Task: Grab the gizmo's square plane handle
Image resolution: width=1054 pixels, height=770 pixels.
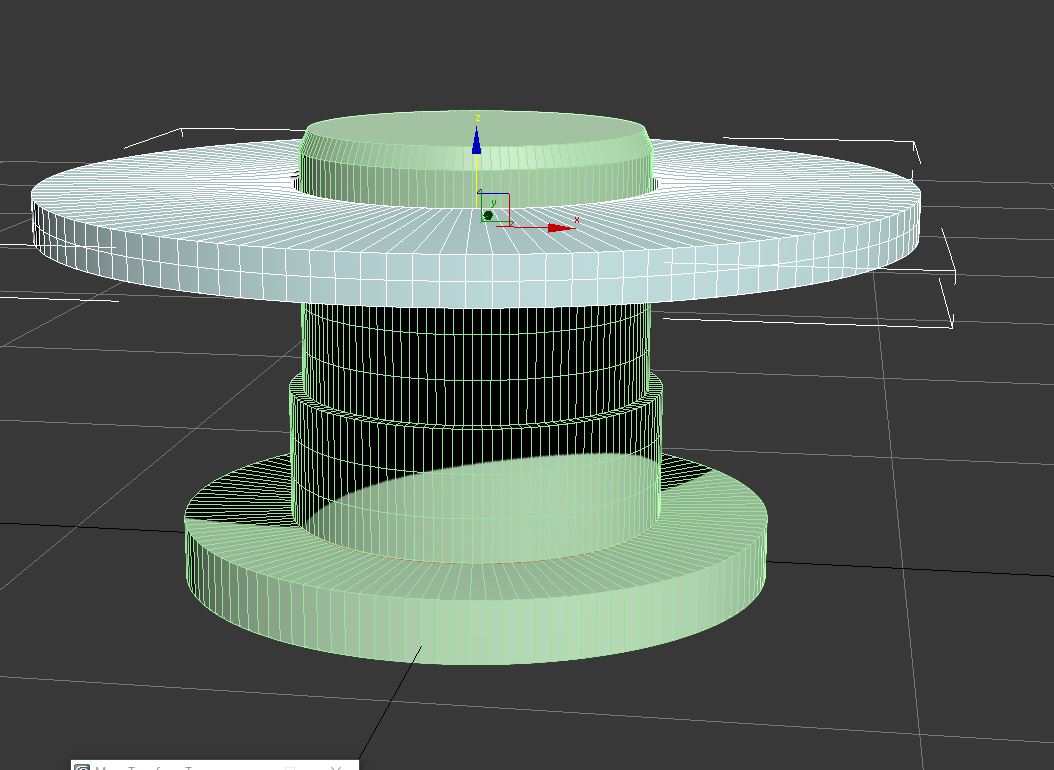Action: 494,208
